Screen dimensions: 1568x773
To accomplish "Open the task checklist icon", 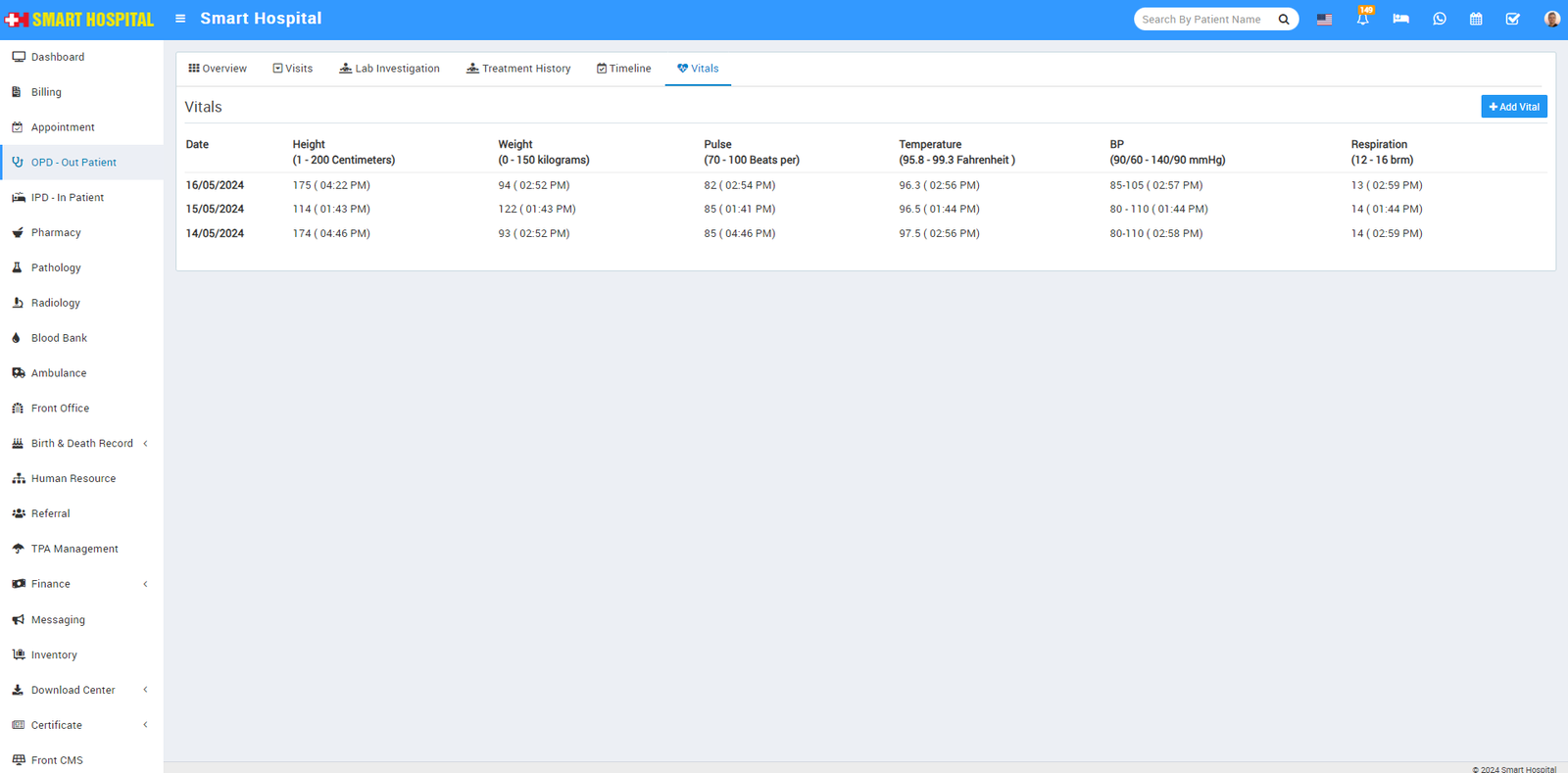I will coord(1512,19).
